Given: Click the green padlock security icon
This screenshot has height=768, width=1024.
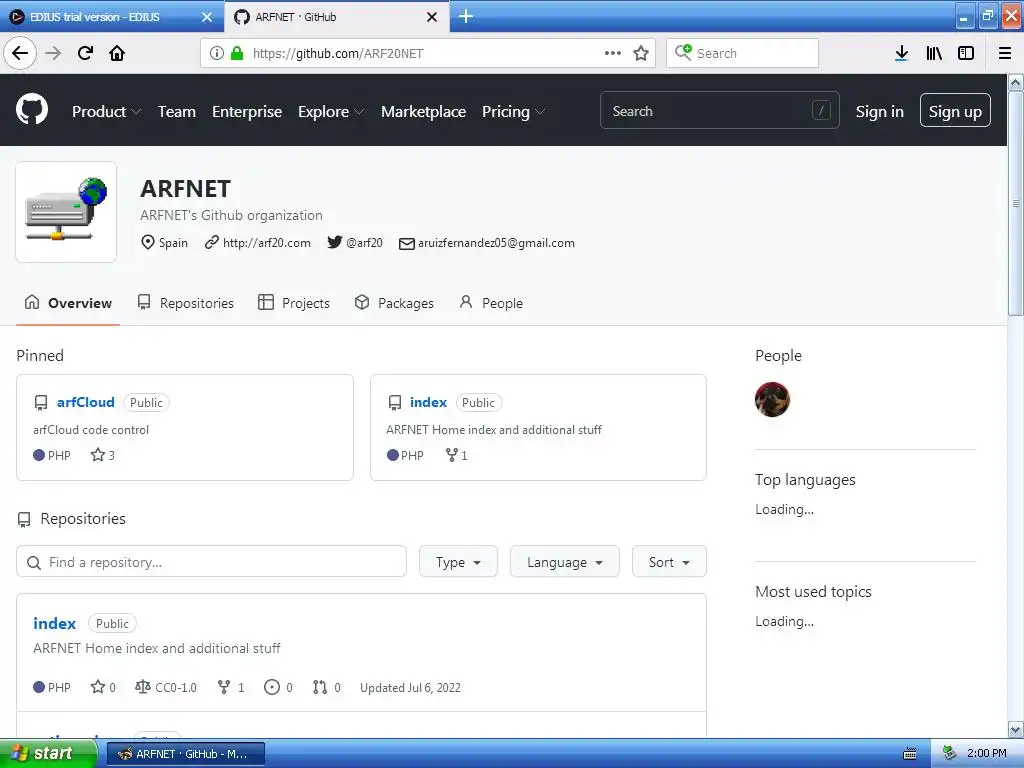Looking at the screenshot, I should (x=237, y=53).
